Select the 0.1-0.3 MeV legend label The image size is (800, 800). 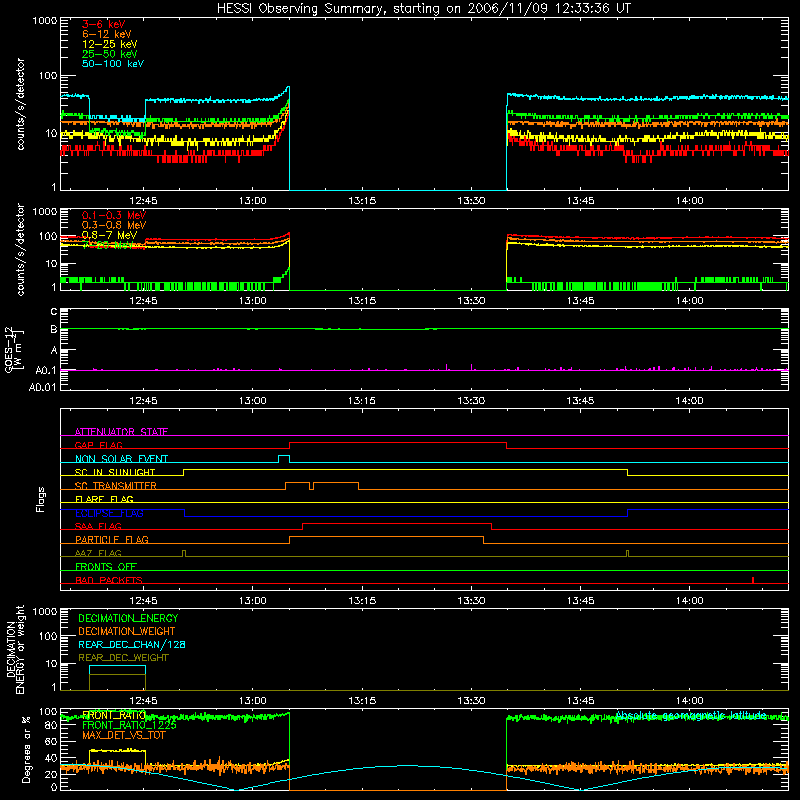tap(114, 215)
